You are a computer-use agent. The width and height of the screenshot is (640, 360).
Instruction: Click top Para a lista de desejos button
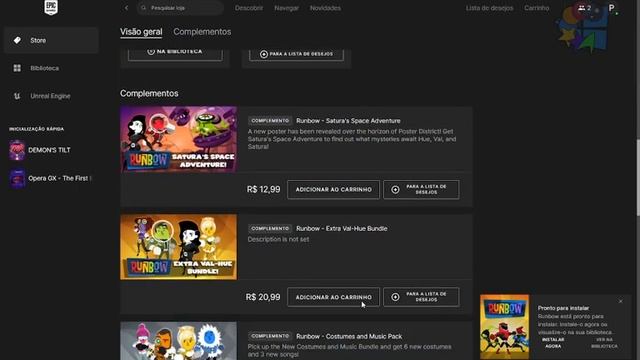click(296, 54)
